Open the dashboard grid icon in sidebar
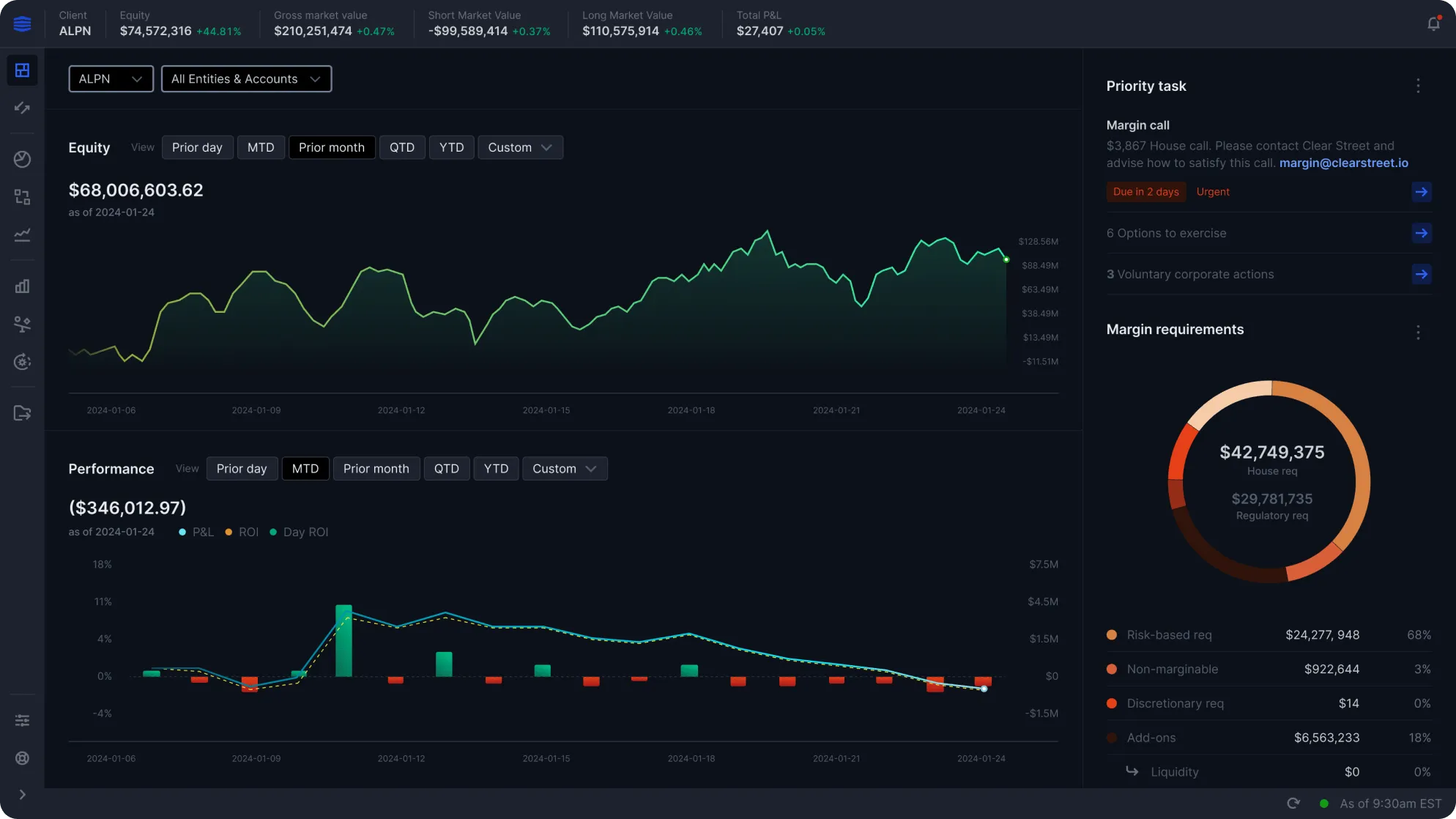This screenshot has width=1456, height=819. pos(22,70)
